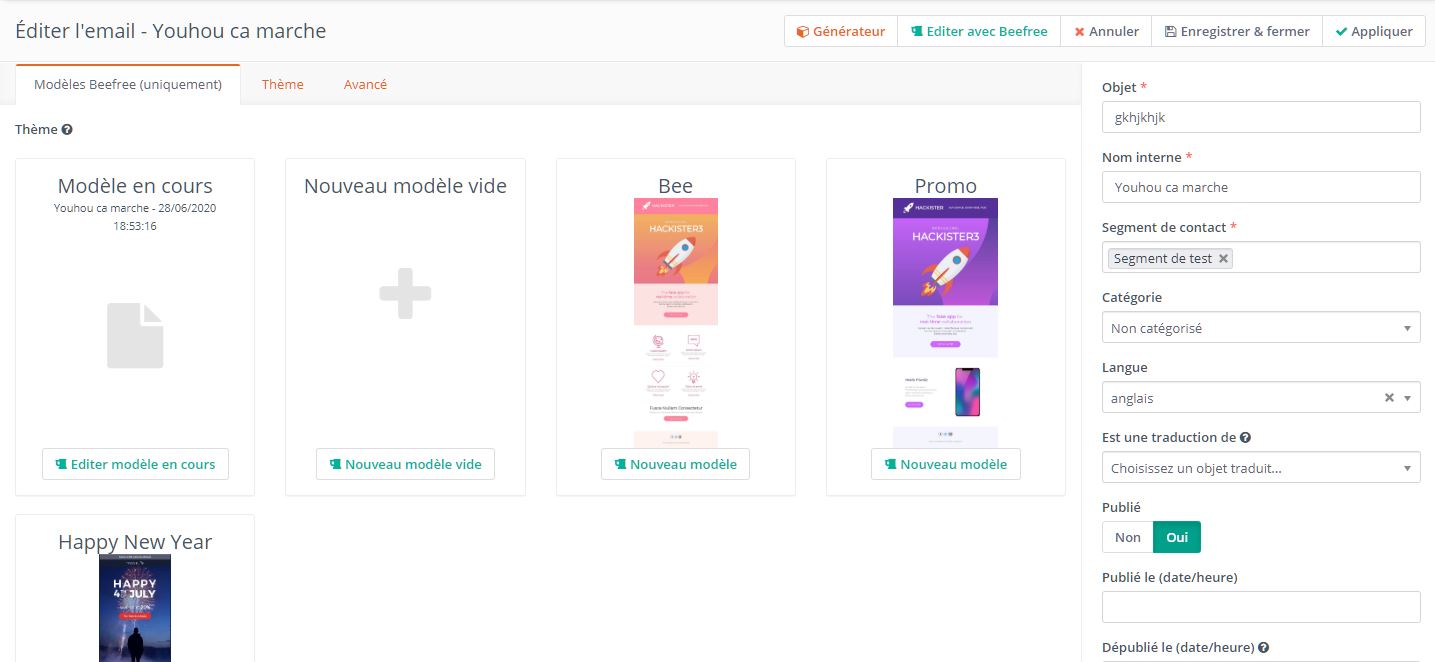The width and height of the screenshot is (1435, 662).
Task: Cancel editing via the Annuler x icon
Action: pyautogui.click(x=1080, y=31)
